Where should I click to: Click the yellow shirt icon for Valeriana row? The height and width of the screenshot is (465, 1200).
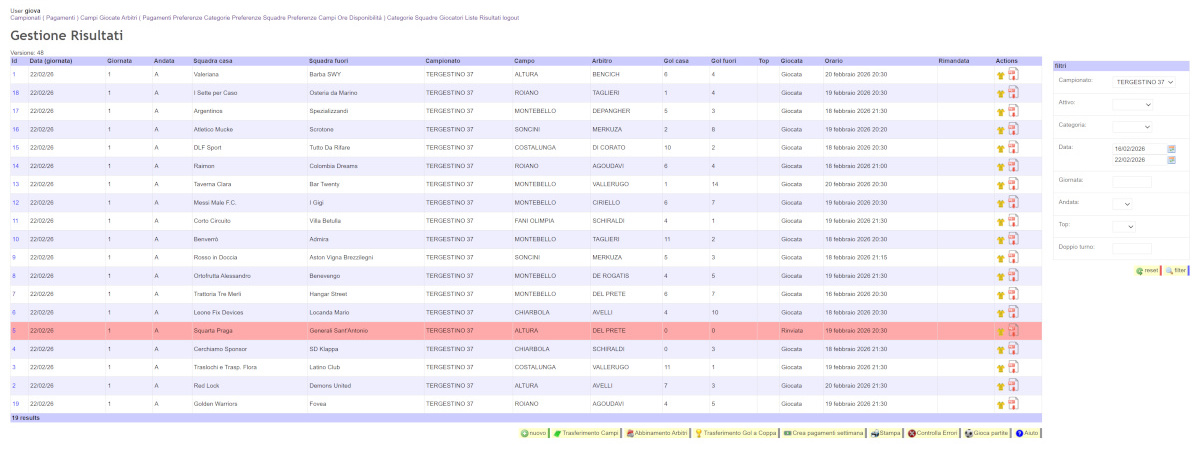pyautogui.click(x=1000, y=75)
